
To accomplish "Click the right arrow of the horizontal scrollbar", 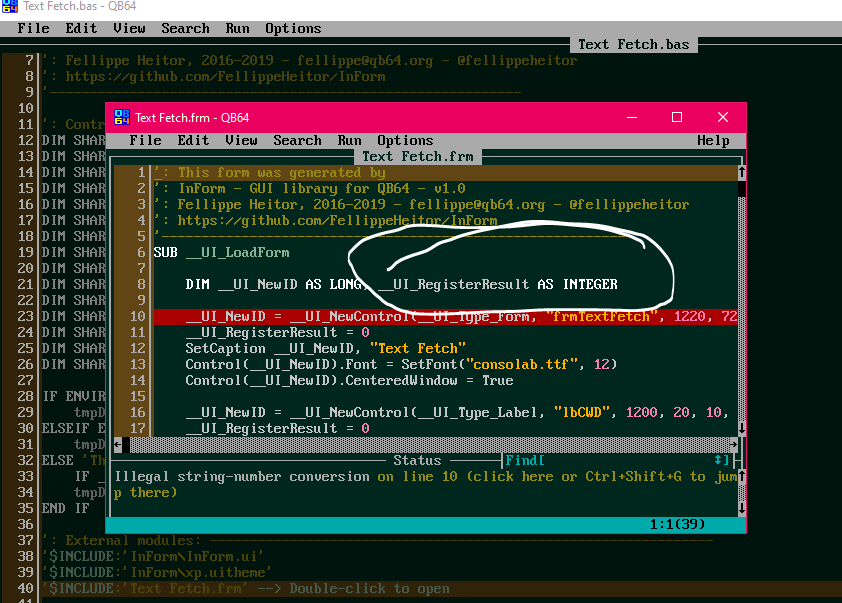I will (734, 445).
